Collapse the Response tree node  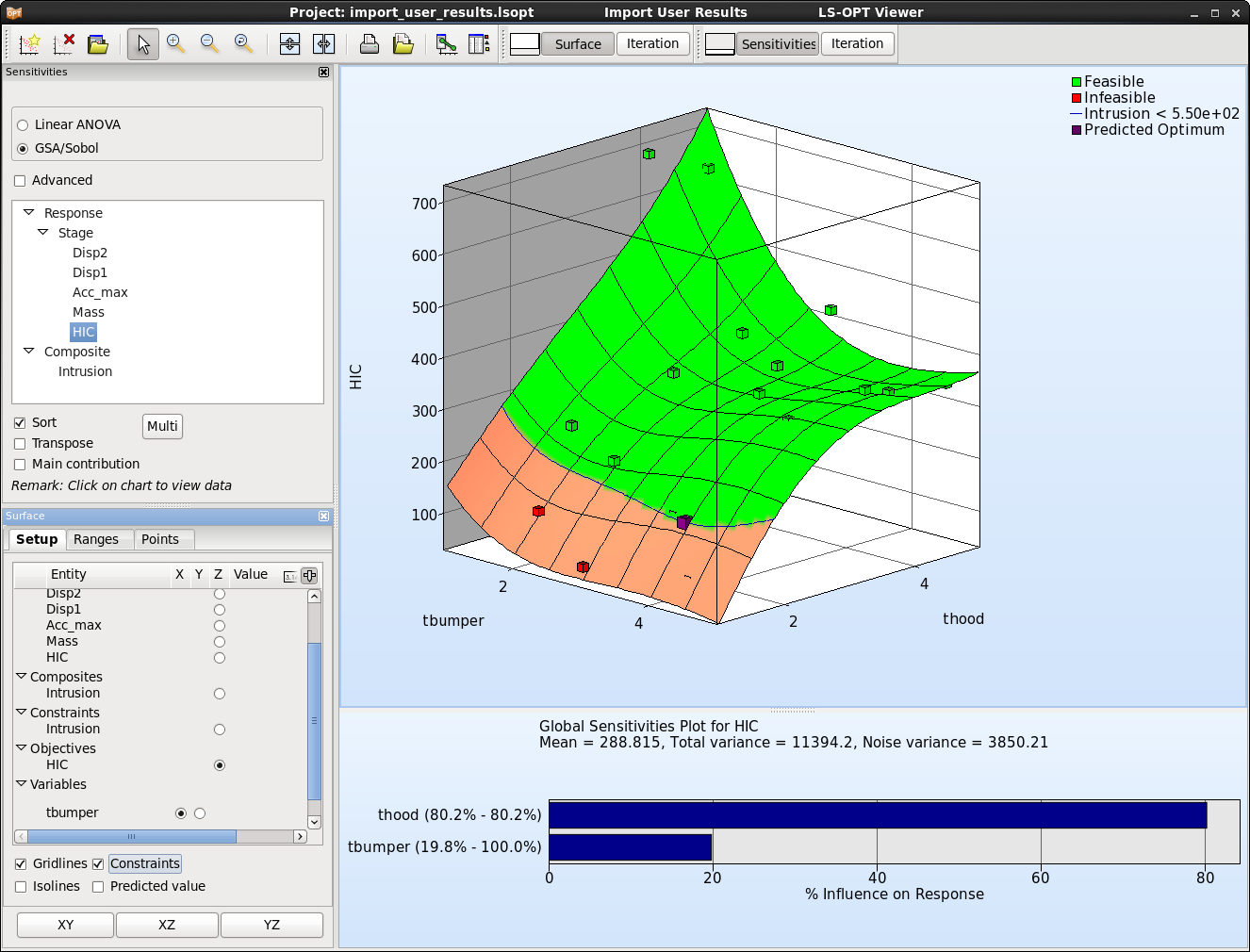pyautogui.click(x=28, y=212)
